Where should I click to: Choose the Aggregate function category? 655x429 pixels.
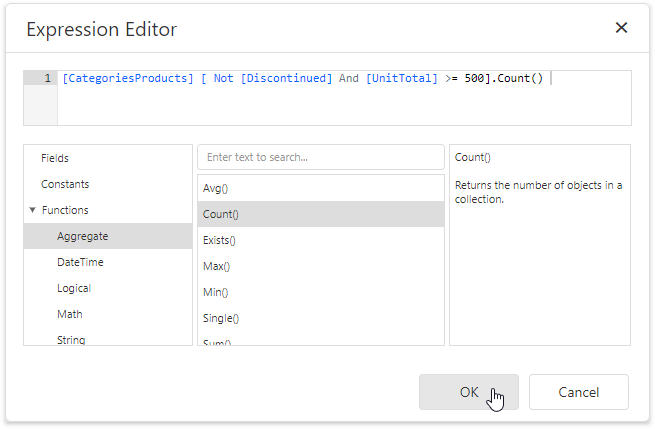pyautogui.click(x=83, y=236)
